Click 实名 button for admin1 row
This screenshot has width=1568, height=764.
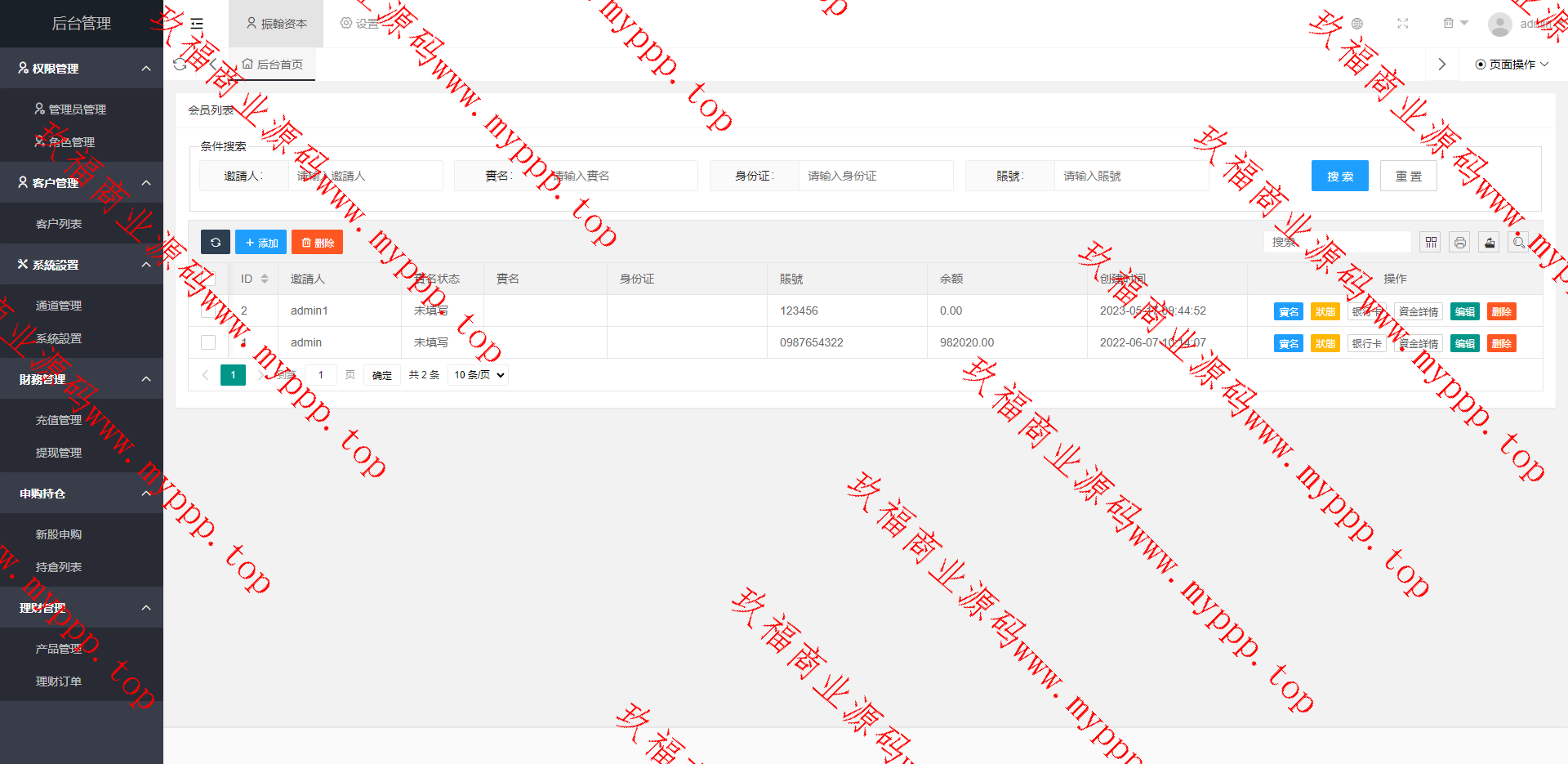click(x=1289, y=311)
